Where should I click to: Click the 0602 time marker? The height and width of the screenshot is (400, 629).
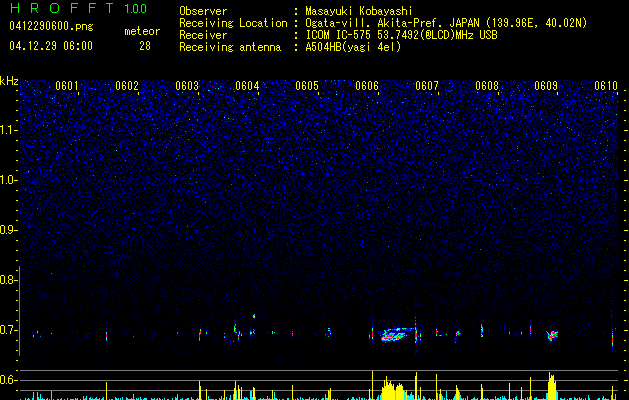(127, 86)
